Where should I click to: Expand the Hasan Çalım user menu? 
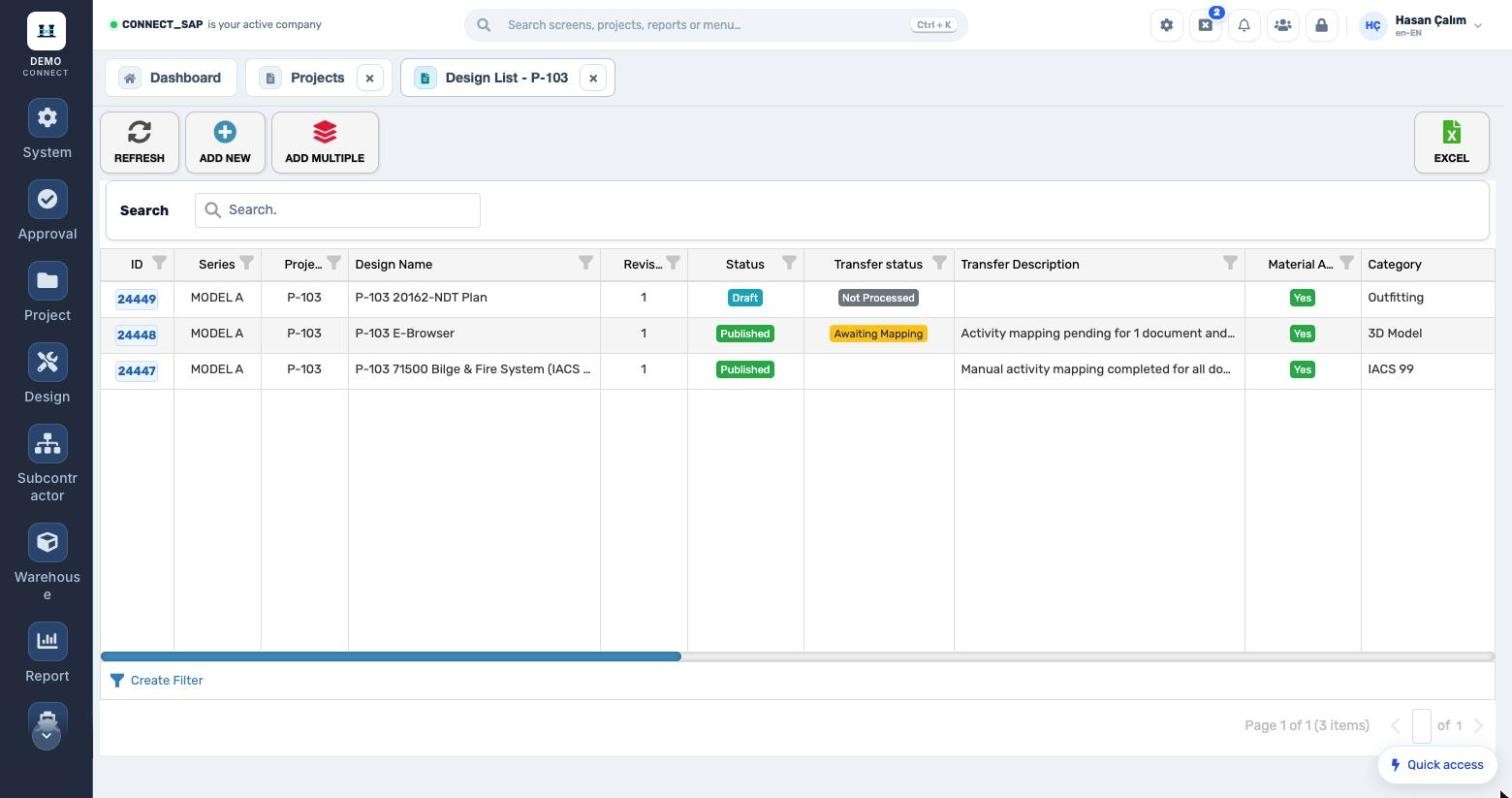click(x=1421, y=25)
